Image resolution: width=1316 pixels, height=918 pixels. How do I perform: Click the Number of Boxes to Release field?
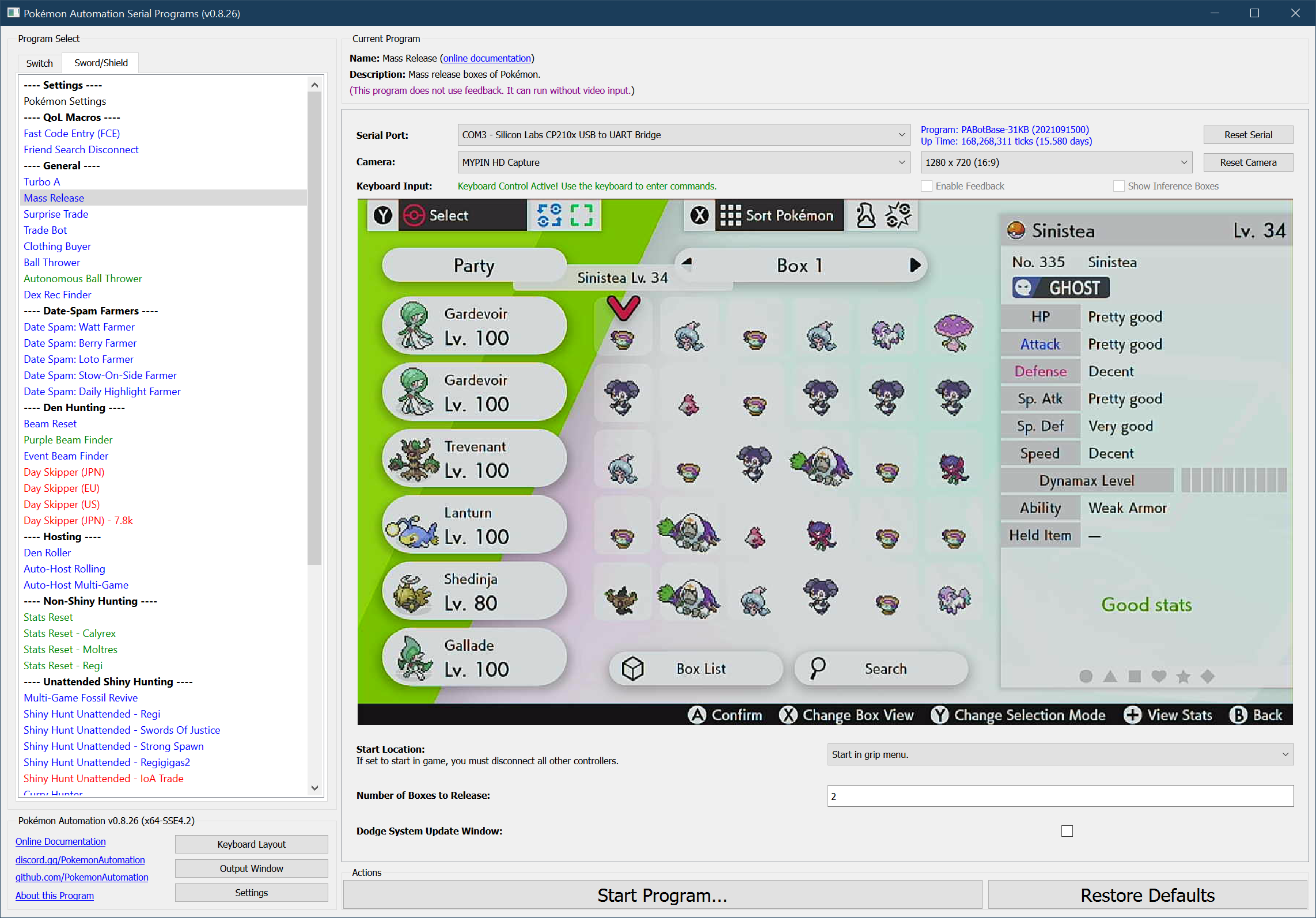pyautogui.click(x=1060, y=796)
